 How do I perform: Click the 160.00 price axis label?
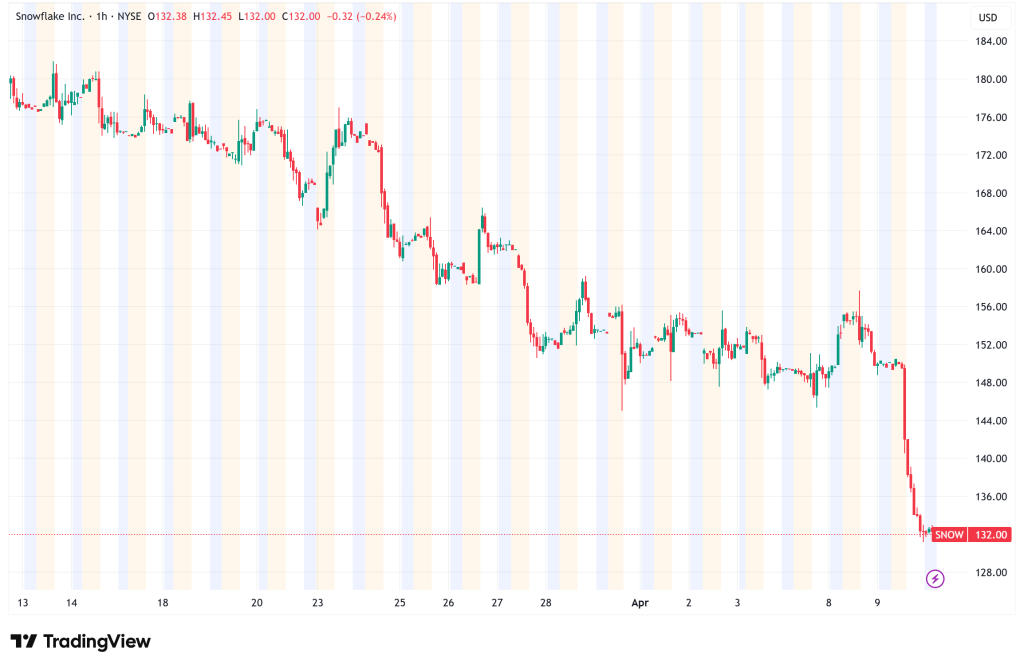click(x=990, y=269)
